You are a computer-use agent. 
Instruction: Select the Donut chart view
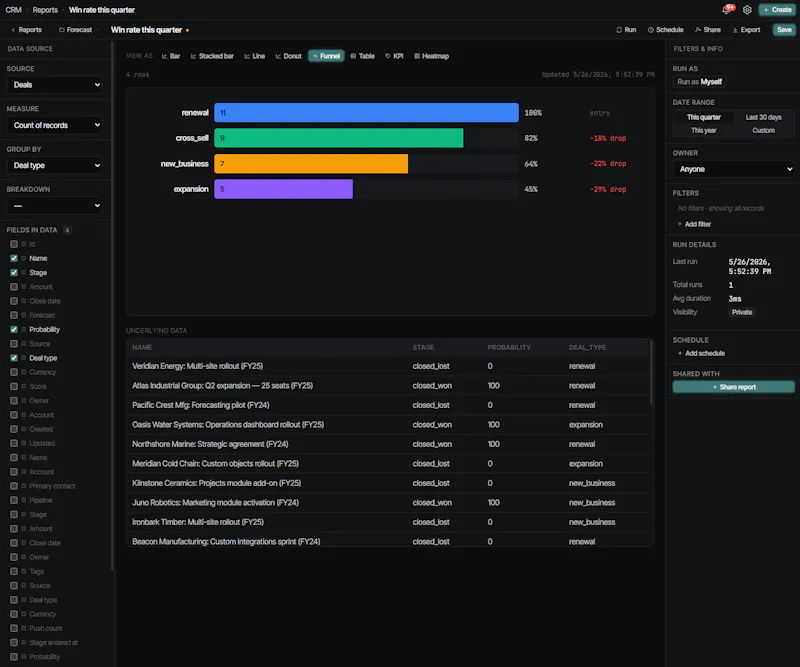289,56
